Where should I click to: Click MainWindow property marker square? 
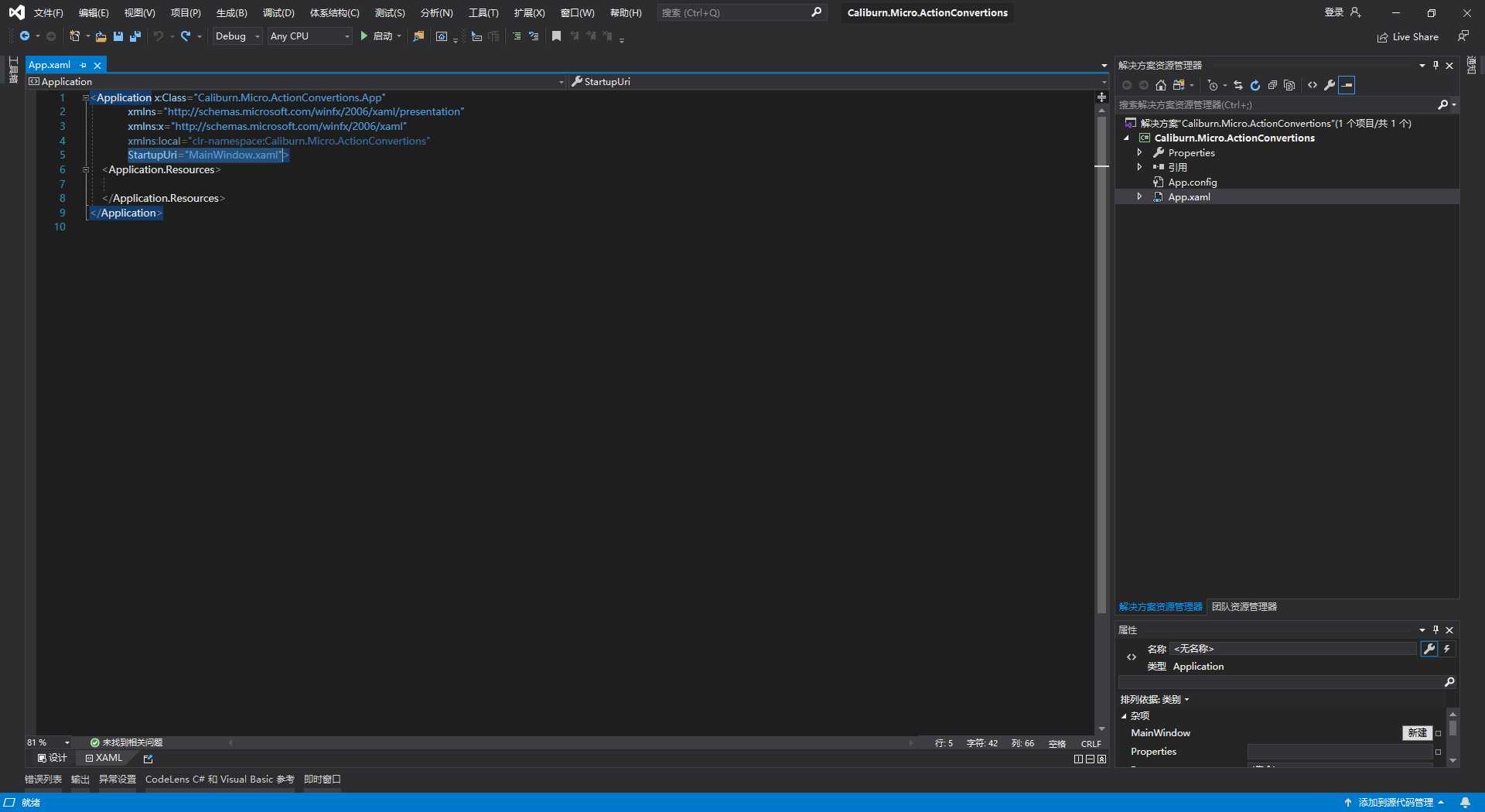pyautogui.click(x=1438, y=733)
